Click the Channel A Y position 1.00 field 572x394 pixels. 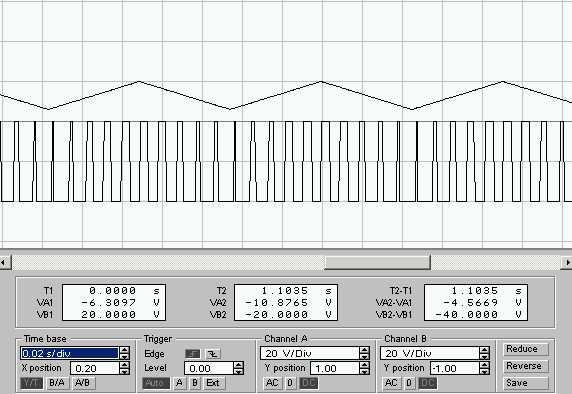click(x=335, y=368)
